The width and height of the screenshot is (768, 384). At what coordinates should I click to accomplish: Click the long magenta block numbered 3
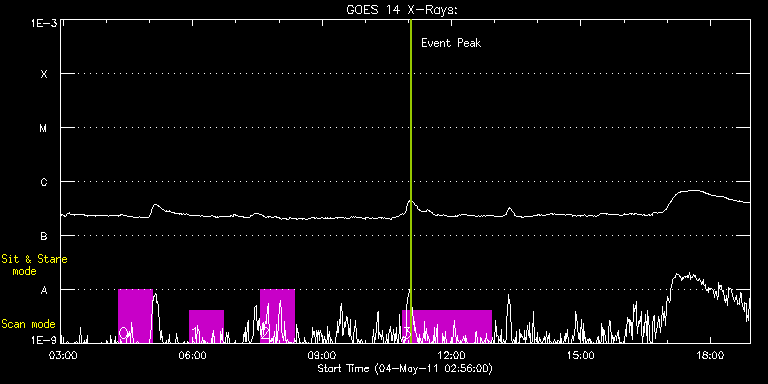tap(447, 326)
